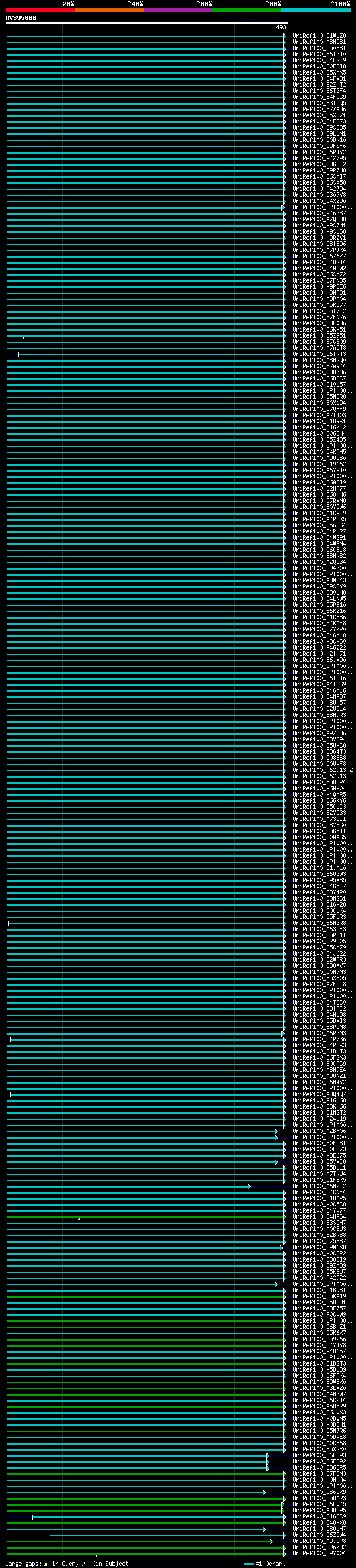Click the UniRef100_Q29205 label
Viewport: 356px width, 1568px height.
pyautogui.click(x=319, y=942)
